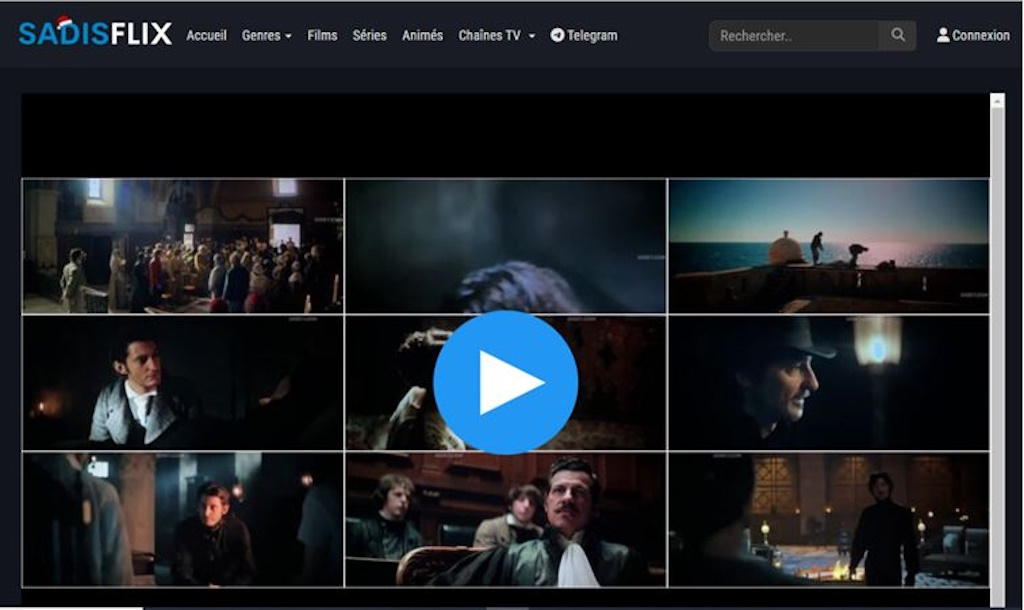The width and height of the screenshot is (1024, 610).
Task: Click the SADISFLIX logo
Action: pos(95,33)
